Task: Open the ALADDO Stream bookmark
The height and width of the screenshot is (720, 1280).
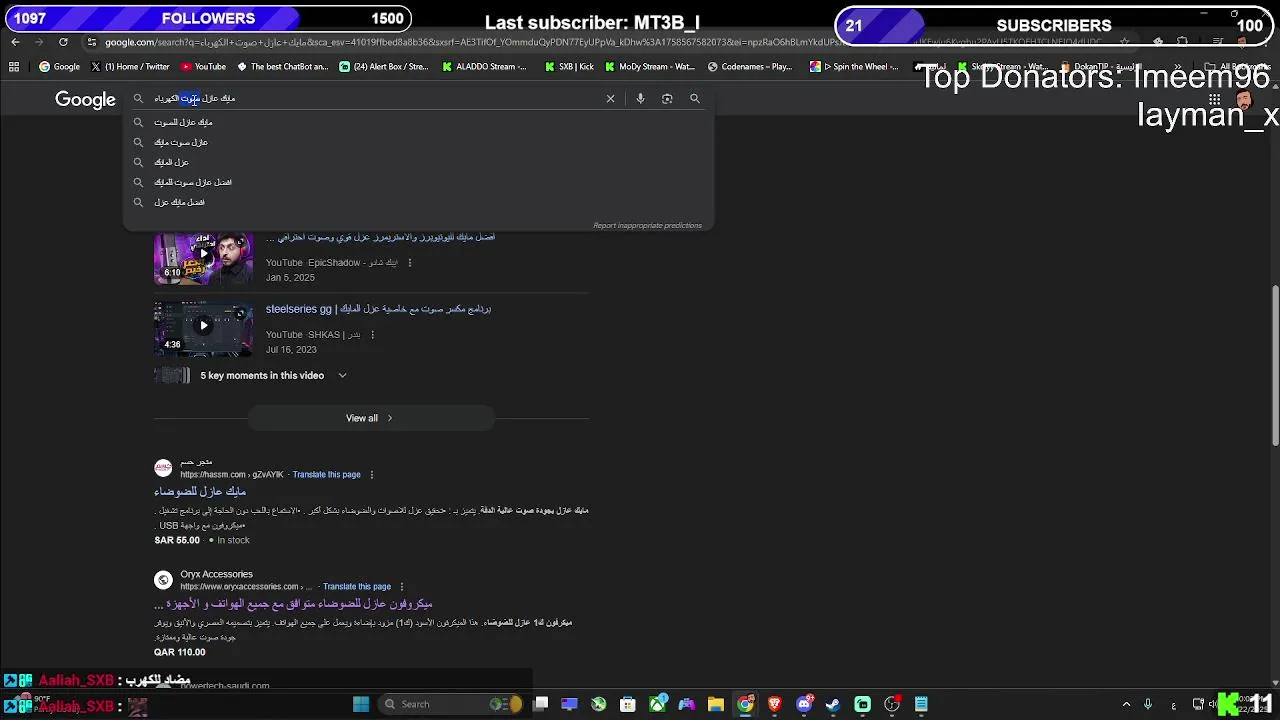Action: (x=484, y=67)
